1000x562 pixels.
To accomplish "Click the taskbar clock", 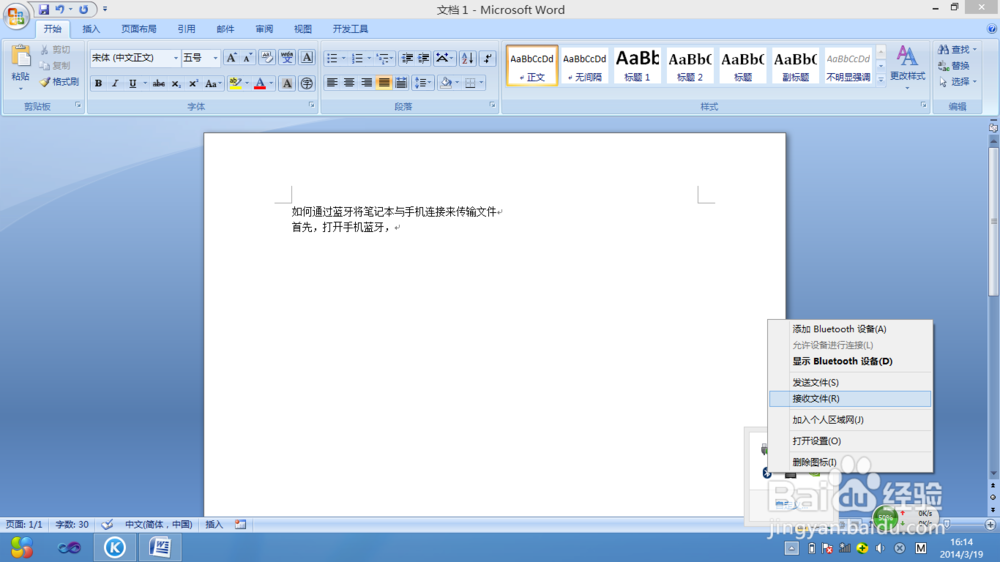I will coord(960,548).
